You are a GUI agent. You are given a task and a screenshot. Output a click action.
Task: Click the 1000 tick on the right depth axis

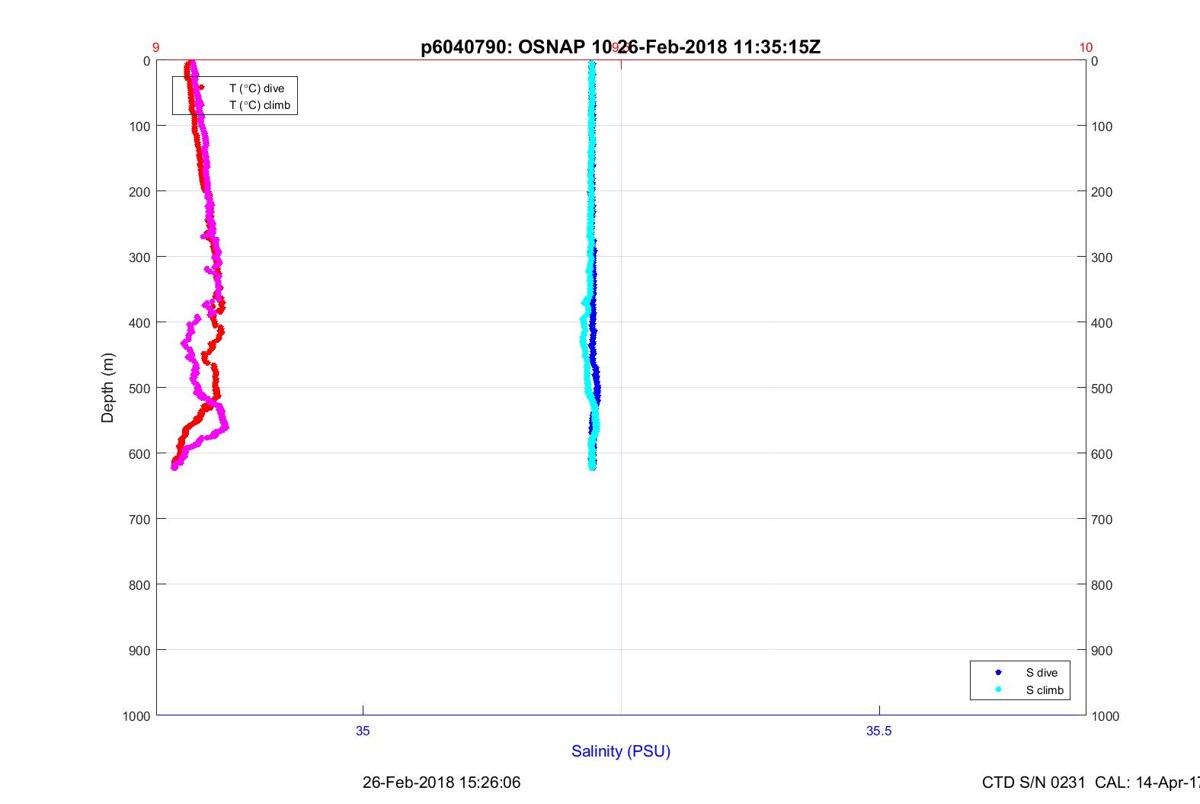point(1106,715)
